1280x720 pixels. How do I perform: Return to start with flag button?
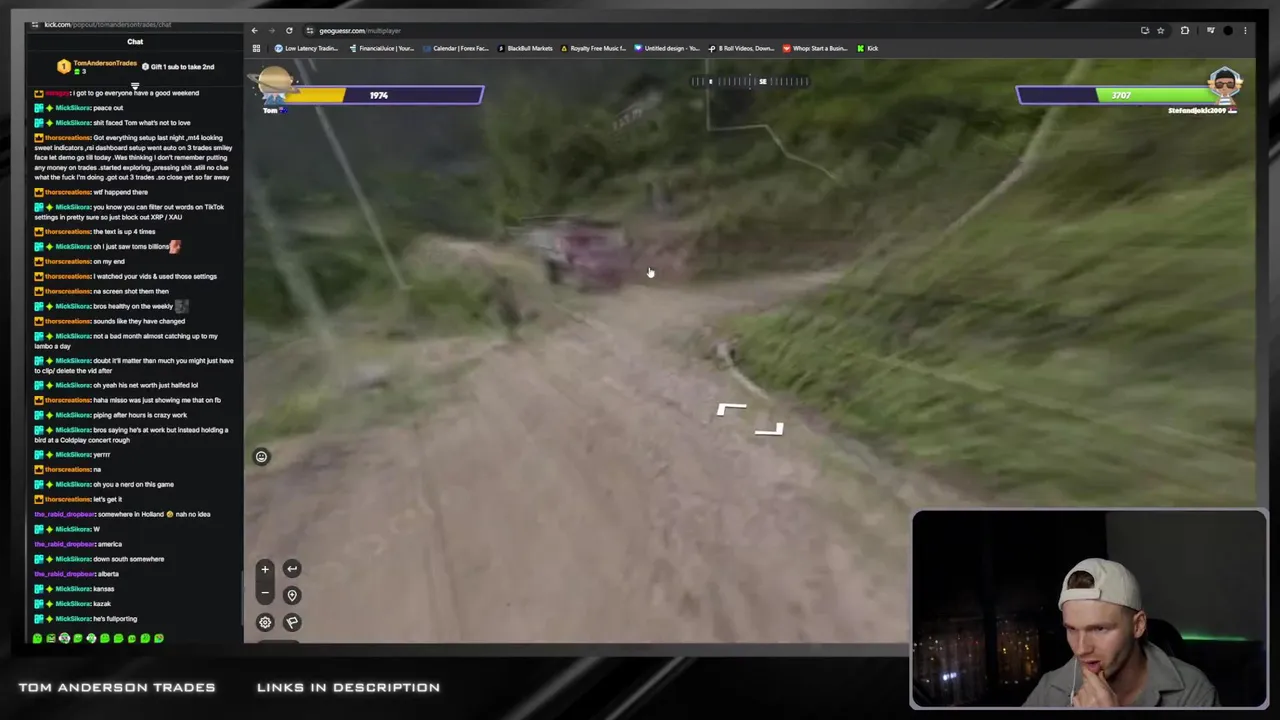(x=292, y=622)
